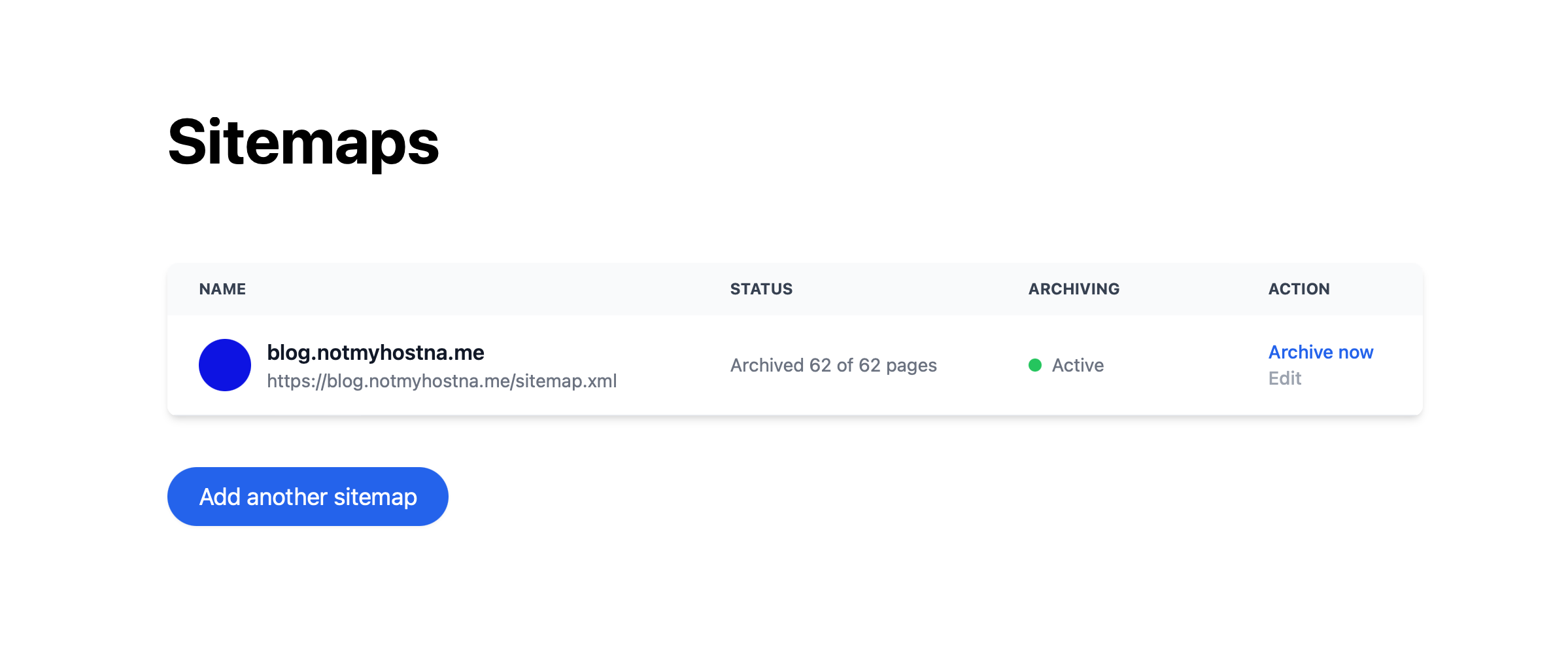Open the blog.notmyhostna.me sitemap entry
The height and width of the screenshot is (649, 1568).
point(795,365)
